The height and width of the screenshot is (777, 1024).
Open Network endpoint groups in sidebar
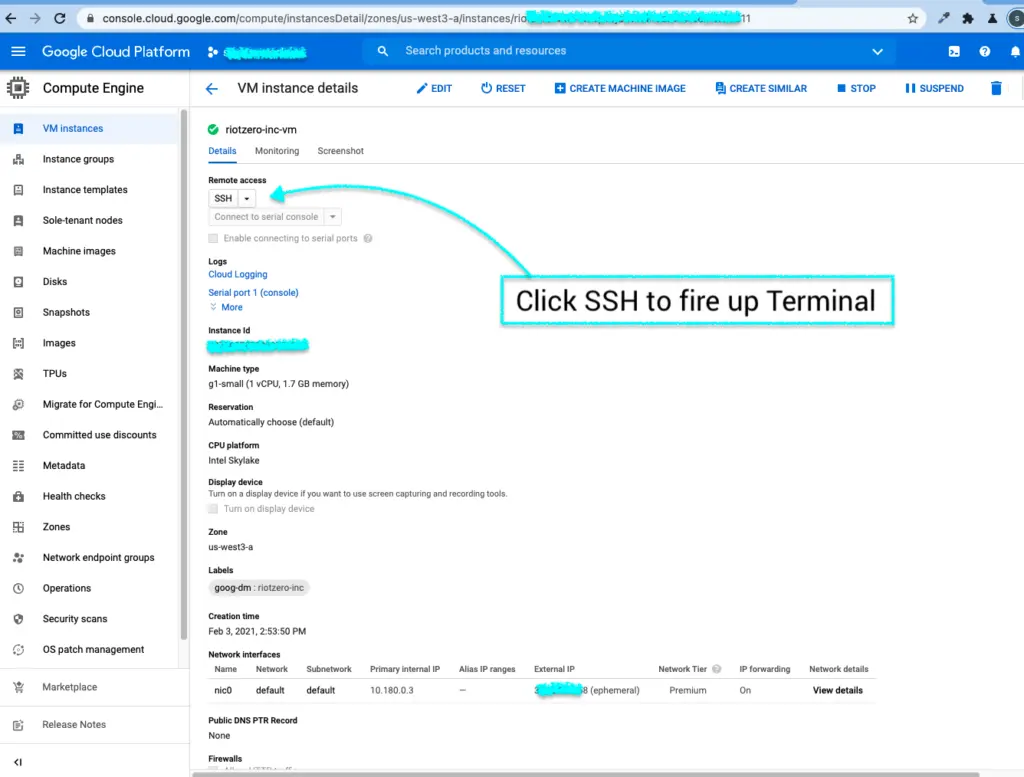98,558
